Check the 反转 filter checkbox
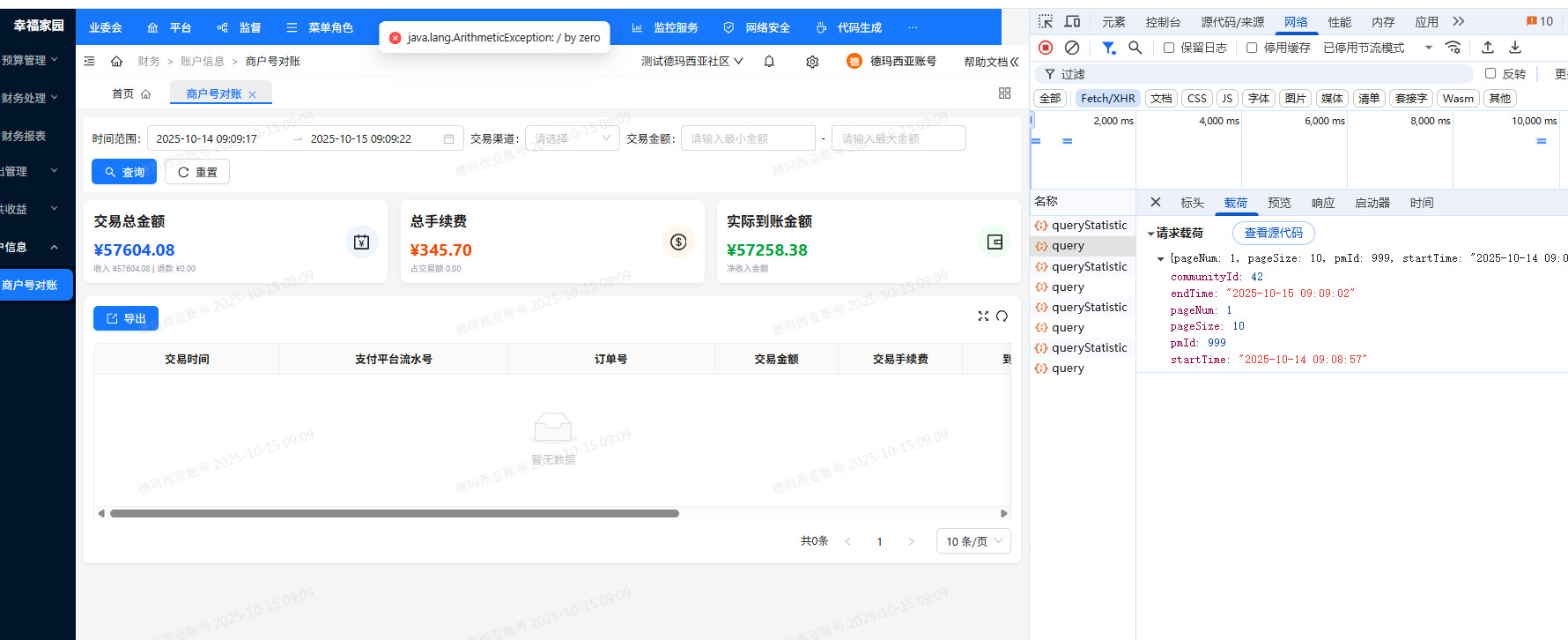Viewport: 1568px width, 640px height. tap(1490, 74)
